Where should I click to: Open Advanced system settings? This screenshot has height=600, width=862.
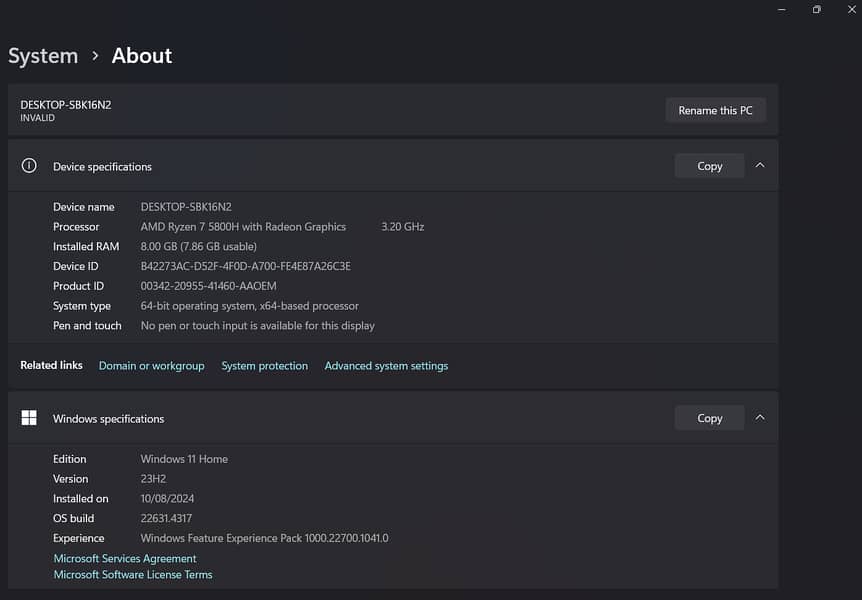pyautogui.click(x=386, y=366)
